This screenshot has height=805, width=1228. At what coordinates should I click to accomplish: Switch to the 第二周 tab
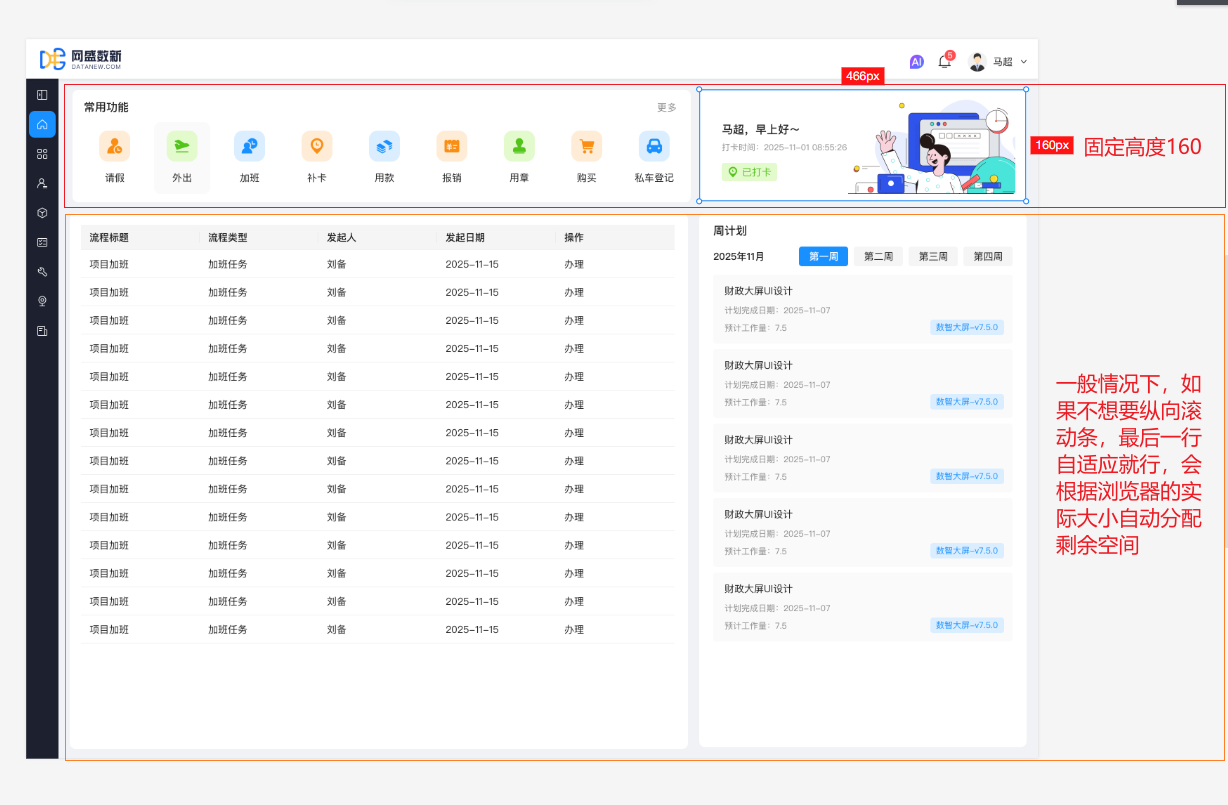coord(878,257)
